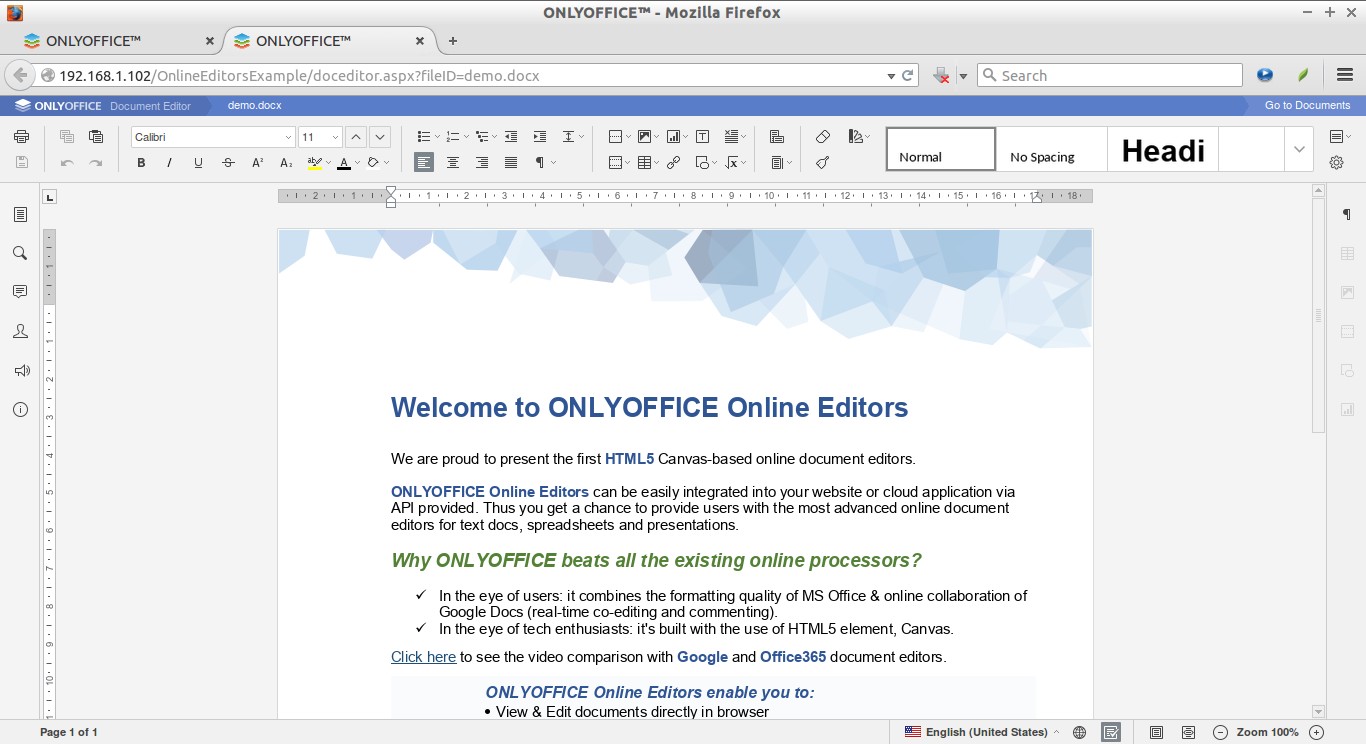Click the Mail Merge icon in toolbar
This screenshot has width=1366, height=744.
point(777,137)
